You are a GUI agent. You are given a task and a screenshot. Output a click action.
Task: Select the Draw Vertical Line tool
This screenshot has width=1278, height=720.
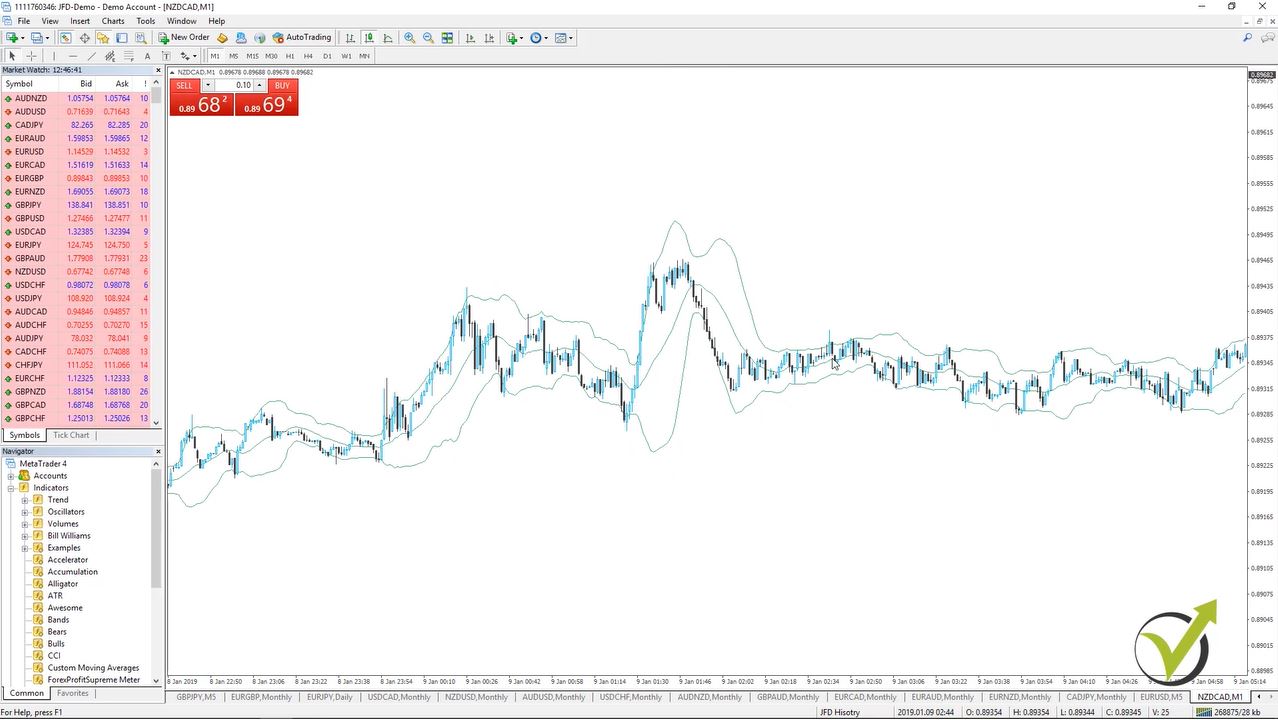click(x=54, y=56)
